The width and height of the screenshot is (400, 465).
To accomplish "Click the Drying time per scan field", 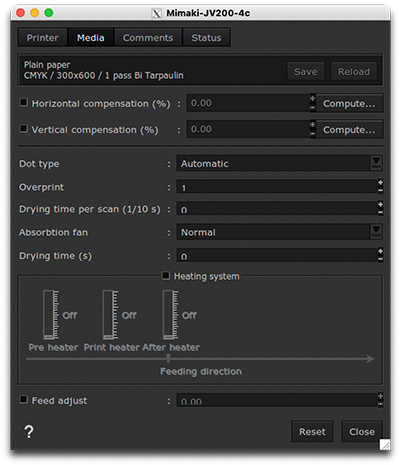I will (x=277, y=209).
